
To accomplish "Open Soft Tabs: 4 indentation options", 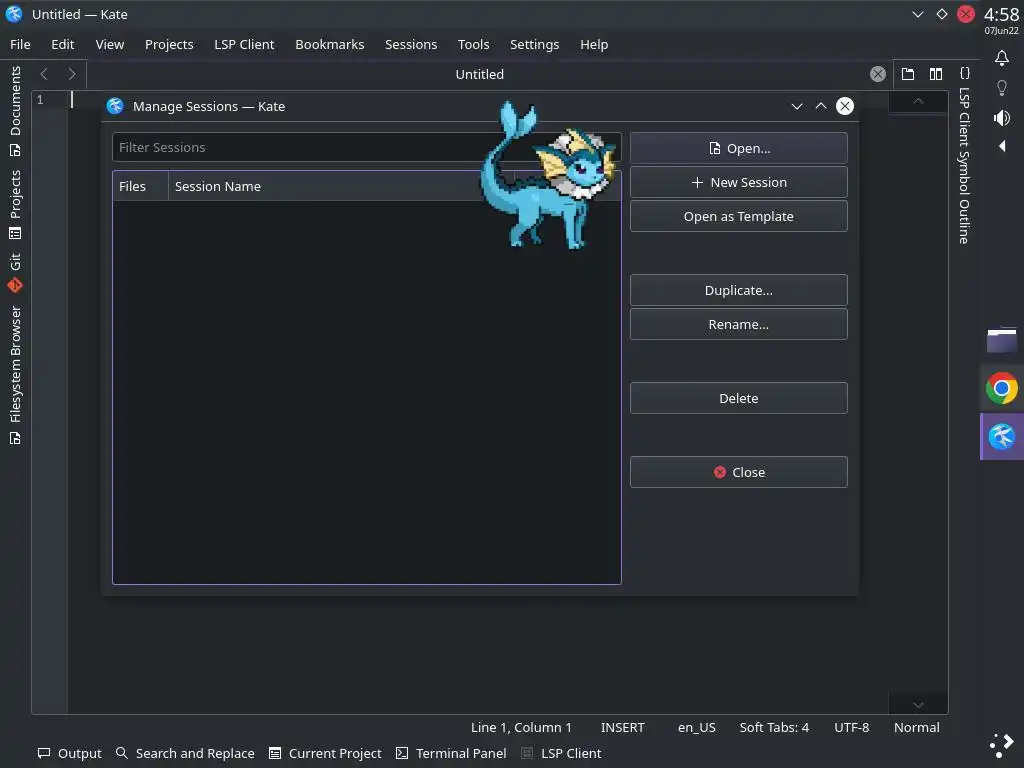I will pyautogui.click(x=774, y=727).
